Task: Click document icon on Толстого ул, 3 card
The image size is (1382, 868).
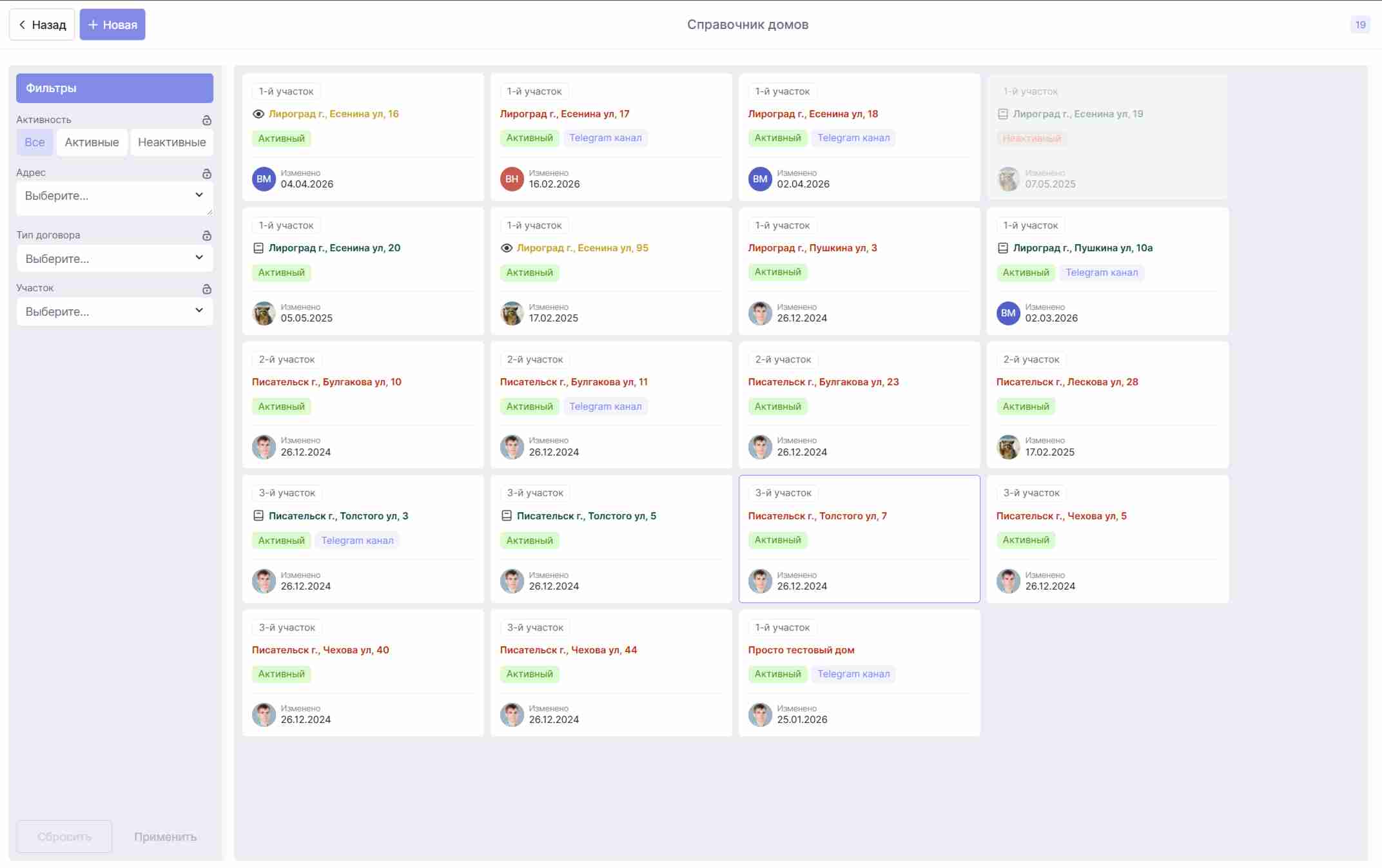Action: tap(258, 516)
